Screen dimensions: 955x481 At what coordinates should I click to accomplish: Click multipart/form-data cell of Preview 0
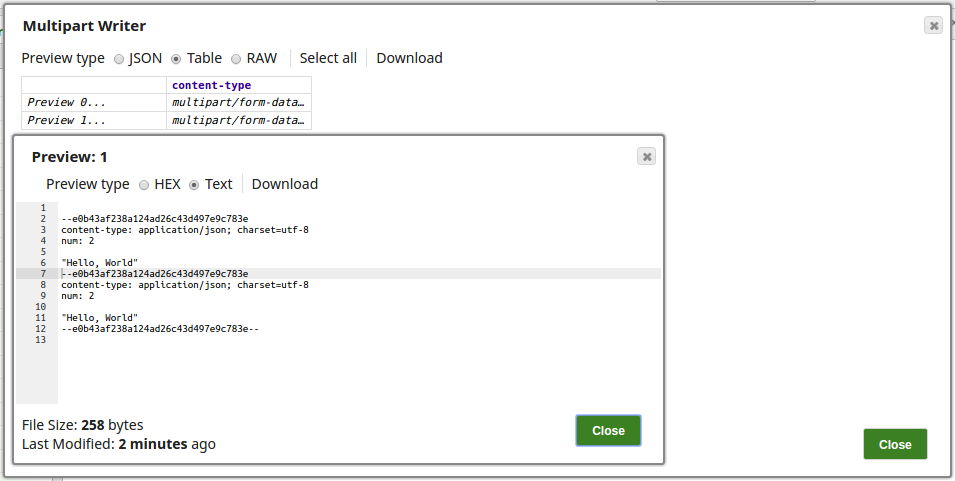coord(238,103)
